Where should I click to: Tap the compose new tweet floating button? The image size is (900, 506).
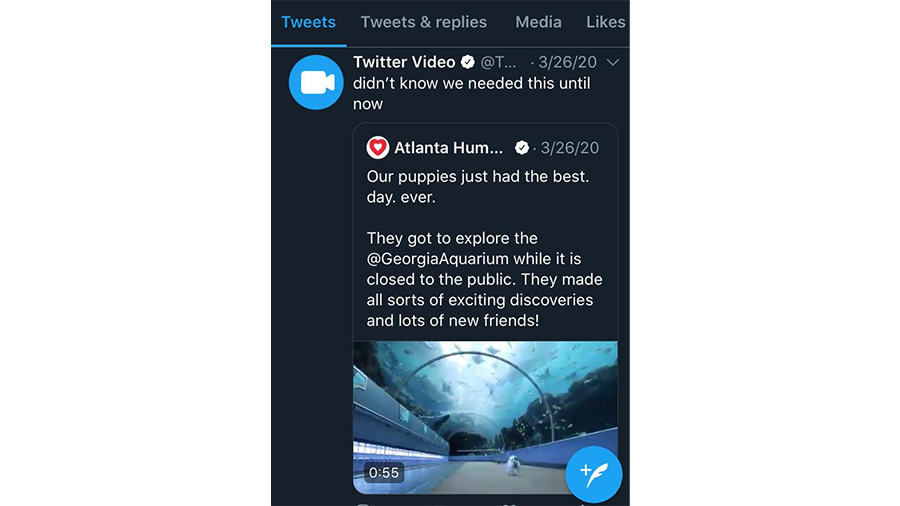593,474
